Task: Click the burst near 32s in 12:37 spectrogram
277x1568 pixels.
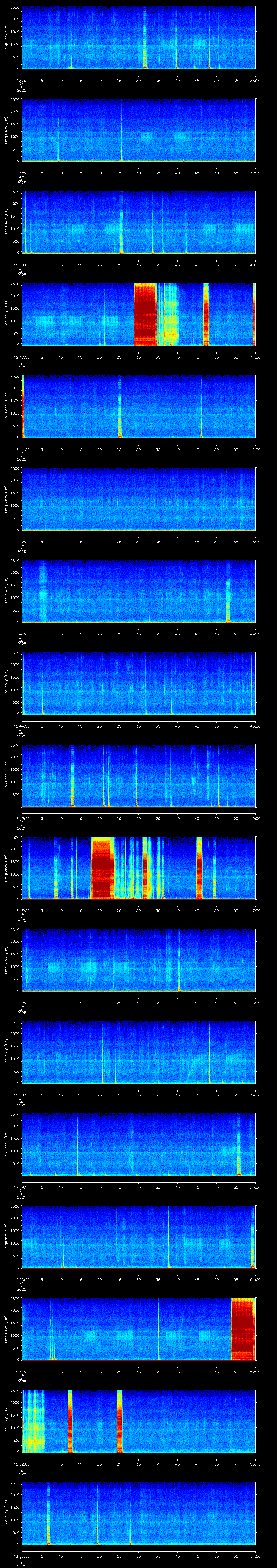Action: tap(145, 38)
